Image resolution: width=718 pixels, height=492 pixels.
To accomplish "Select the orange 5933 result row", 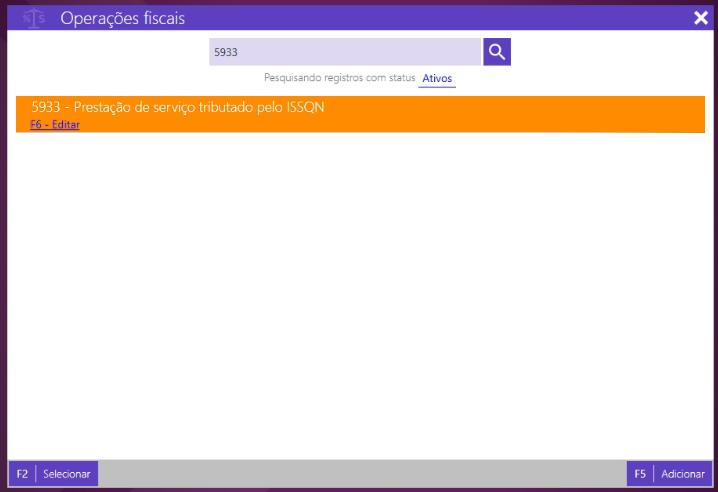I will click(x=500, y=114).
